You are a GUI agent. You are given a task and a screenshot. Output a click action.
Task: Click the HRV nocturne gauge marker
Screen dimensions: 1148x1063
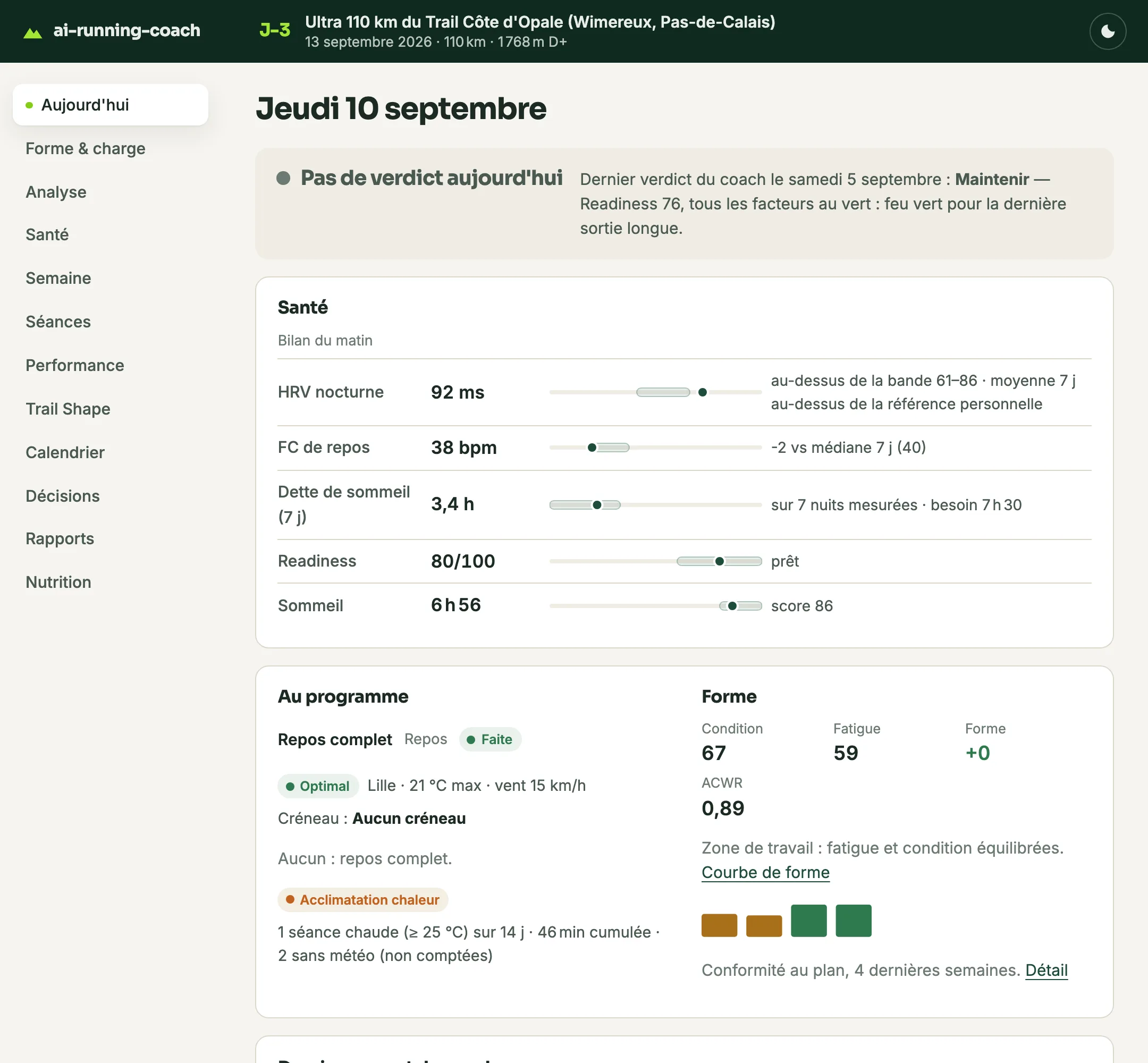point(702,392)
